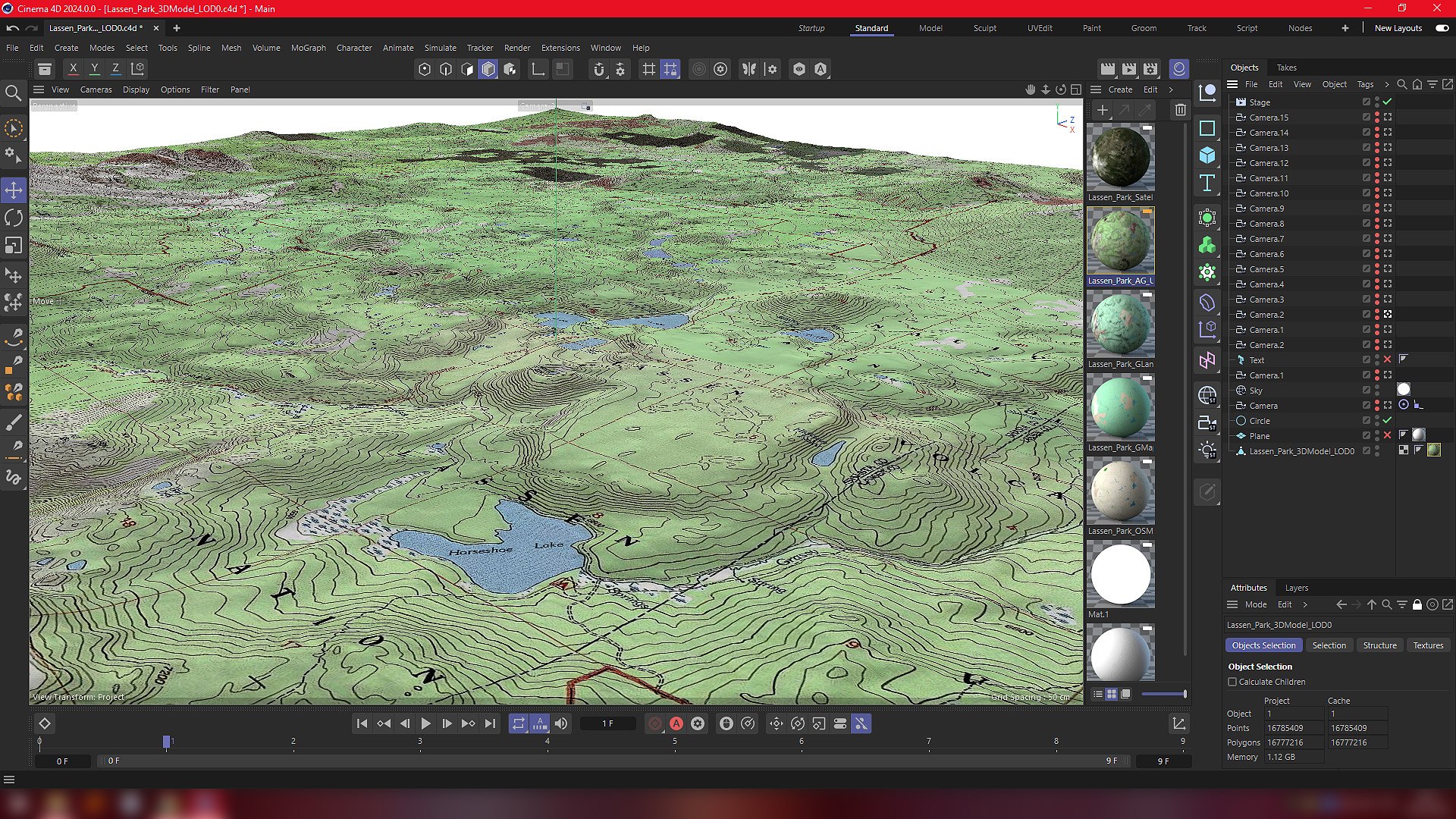Open viewport Display menu
The image size is (1456, 819).
(x=136, y=89)
